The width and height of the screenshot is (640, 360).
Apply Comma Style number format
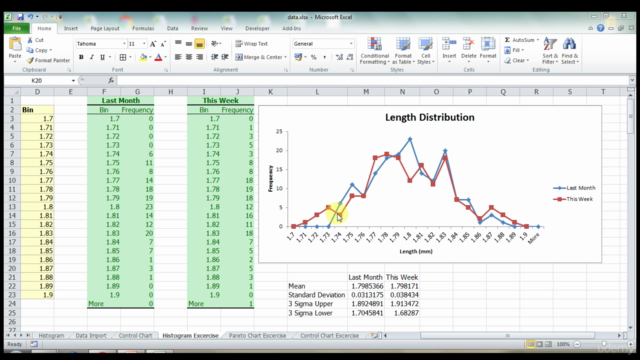pyautogui.click(x=324, y=57)
